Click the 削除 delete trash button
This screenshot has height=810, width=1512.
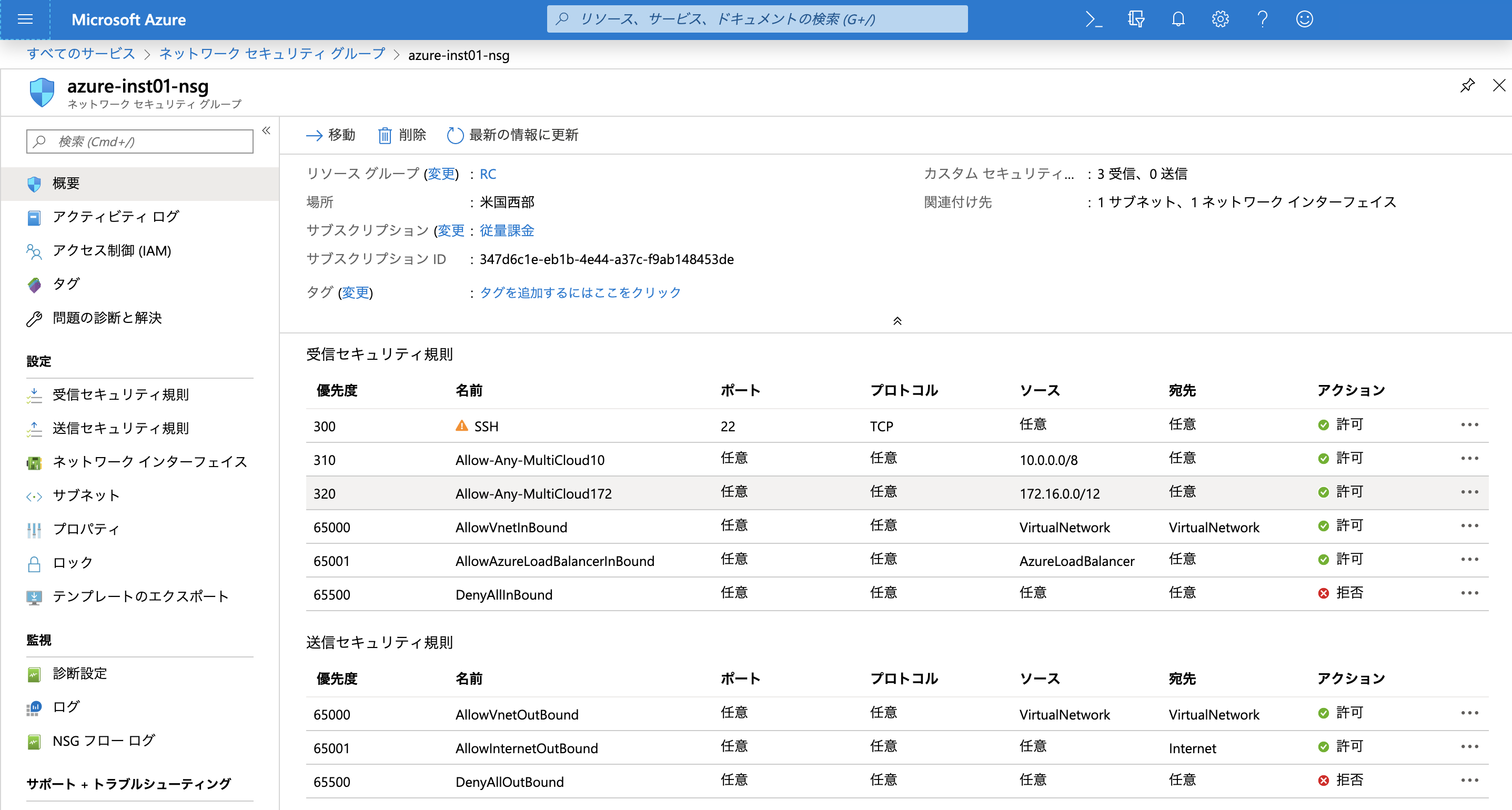pyautogui.click(x=402, y=135)
